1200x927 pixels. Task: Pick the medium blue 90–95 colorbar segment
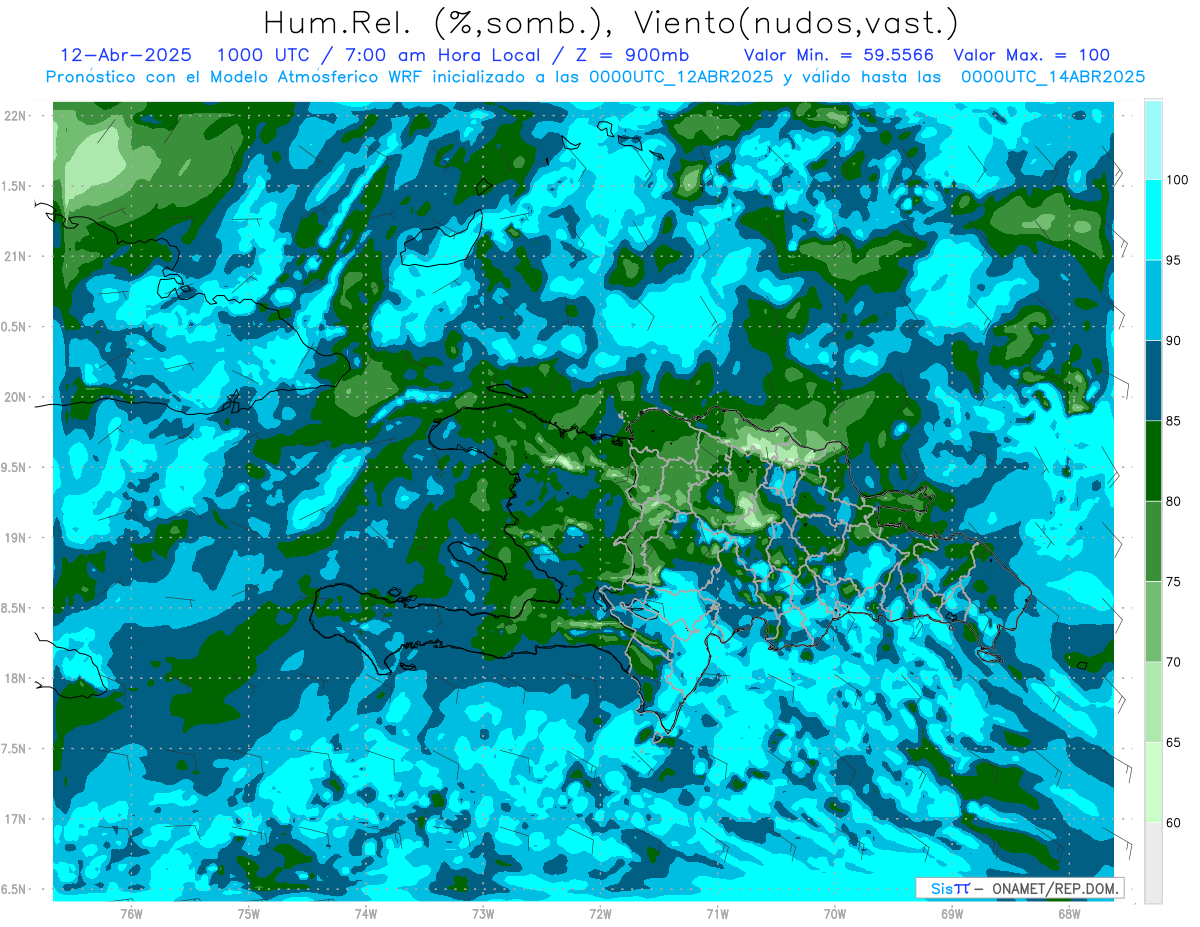[x=1153, y=301]
